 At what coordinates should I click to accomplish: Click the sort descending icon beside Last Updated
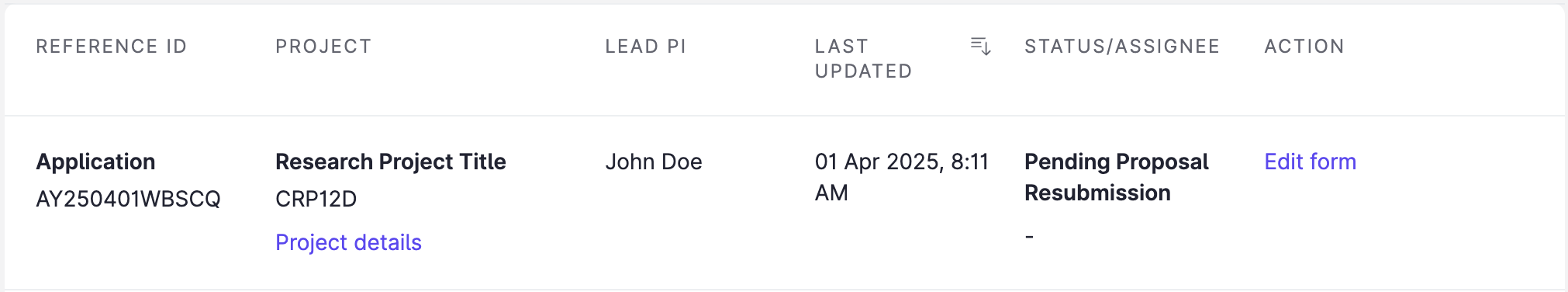tap(981, 46)
